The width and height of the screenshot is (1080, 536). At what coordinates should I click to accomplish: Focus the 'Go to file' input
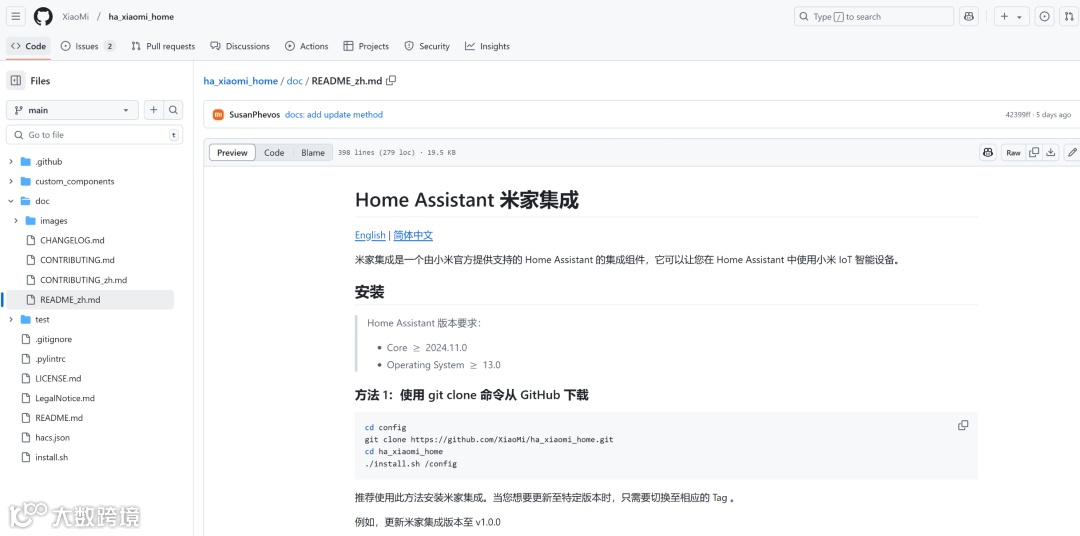[94, 135]
